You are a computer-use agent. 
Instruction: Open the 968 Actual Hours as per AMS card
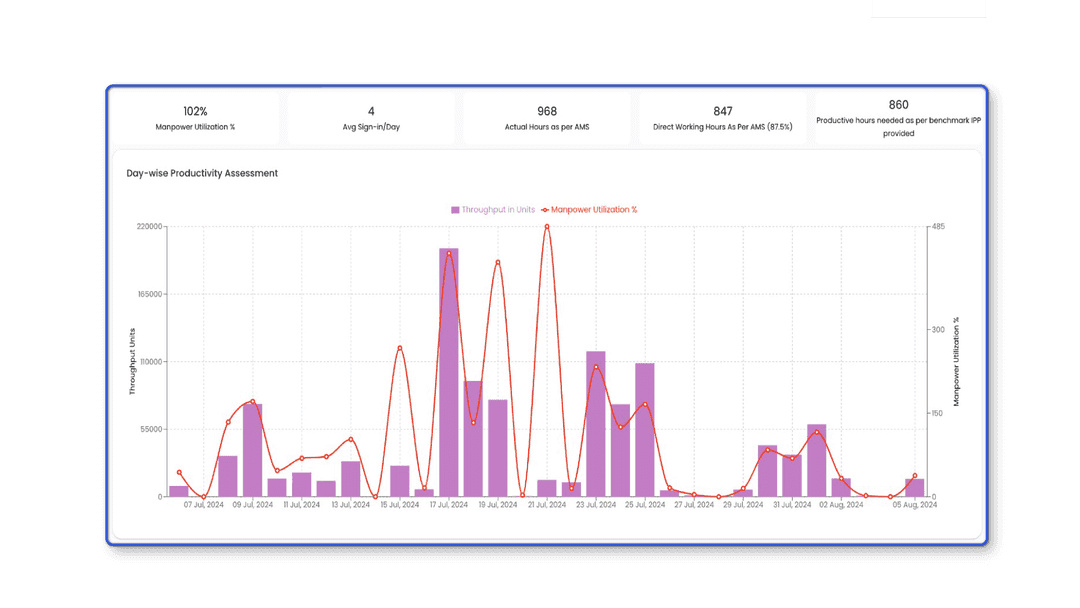click(x=547, y=118)
